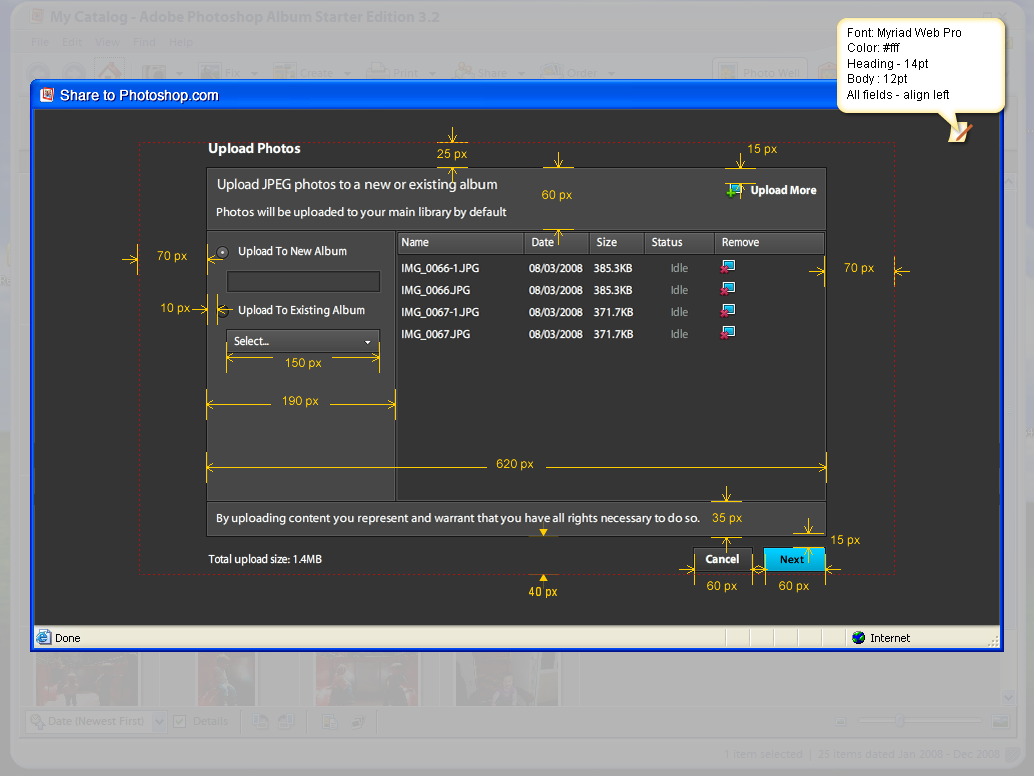Select file row 'IMG_0067.JPG'
Screen dimensions: 1034x777
coord(610,334)
